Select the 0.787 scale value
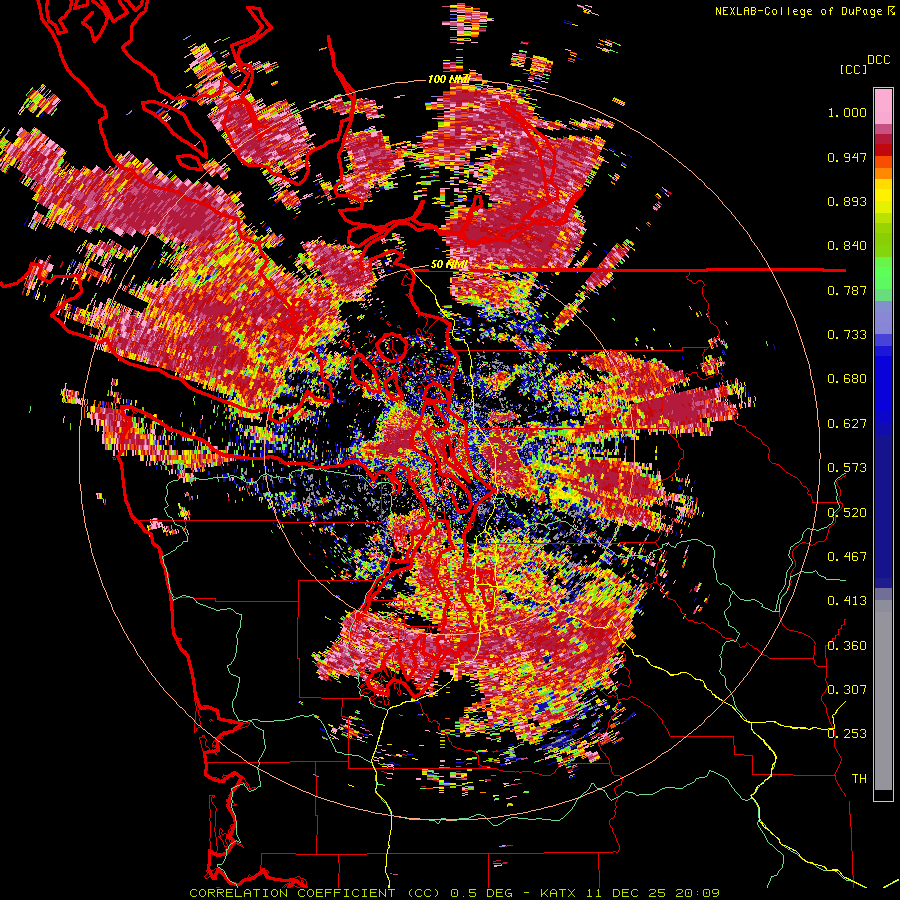This screenshot has height=900, width=900. (847, 290)
